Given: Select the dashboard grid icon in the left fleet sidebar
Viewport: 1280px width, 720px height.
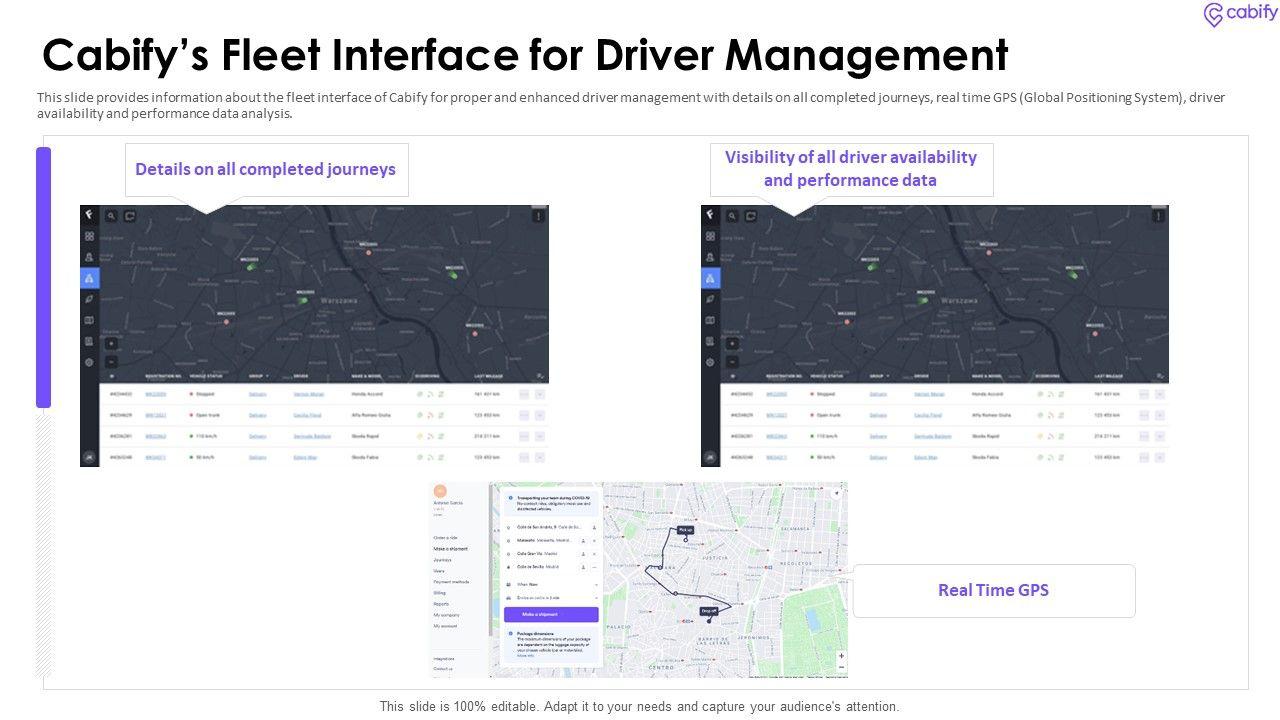Looking at the screenshot, I should pyautogui.click(x=90, y=236).
